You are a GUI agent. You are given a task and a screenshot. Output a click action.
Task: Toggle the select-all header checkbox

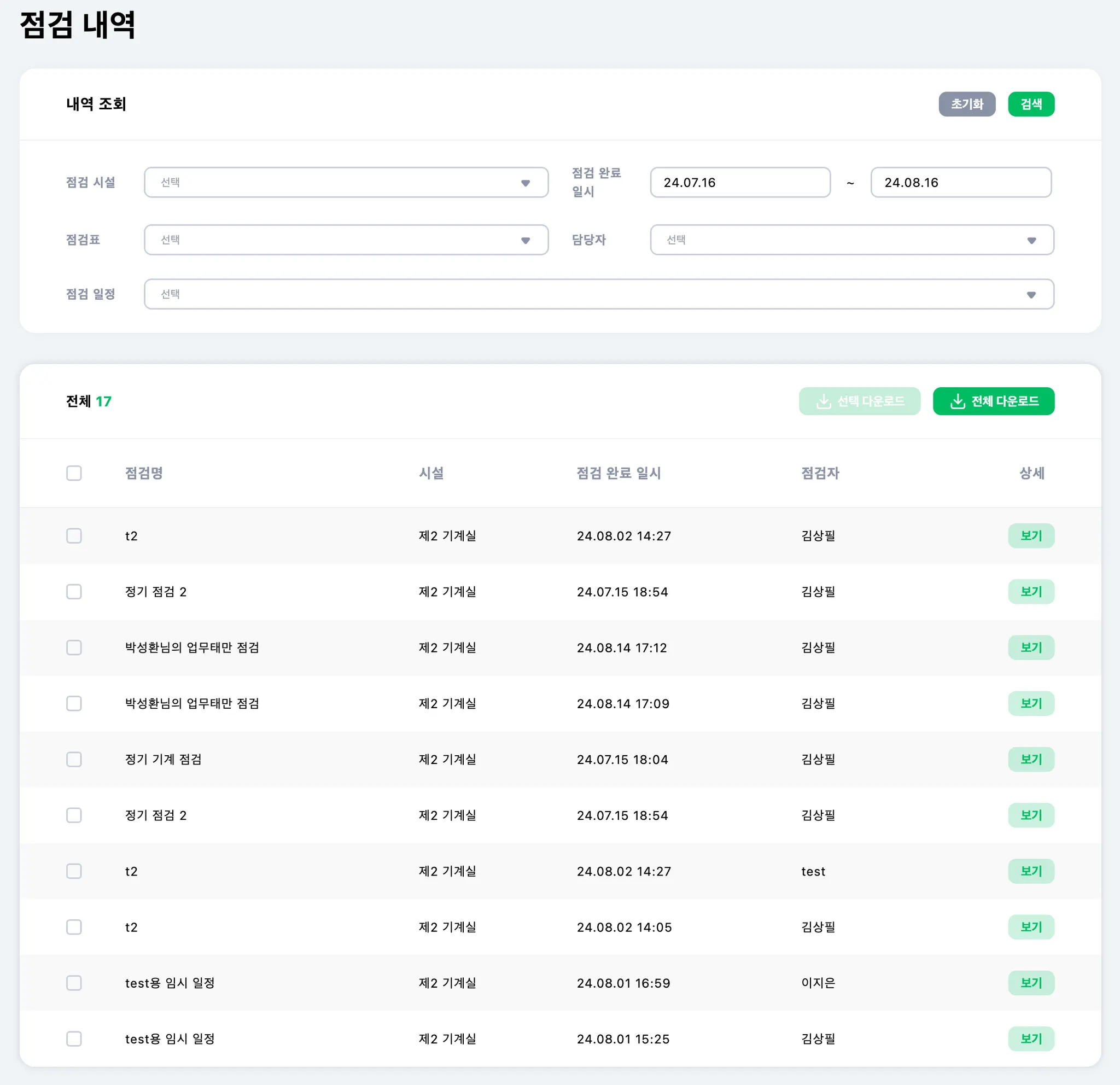(x=74, y=473)
